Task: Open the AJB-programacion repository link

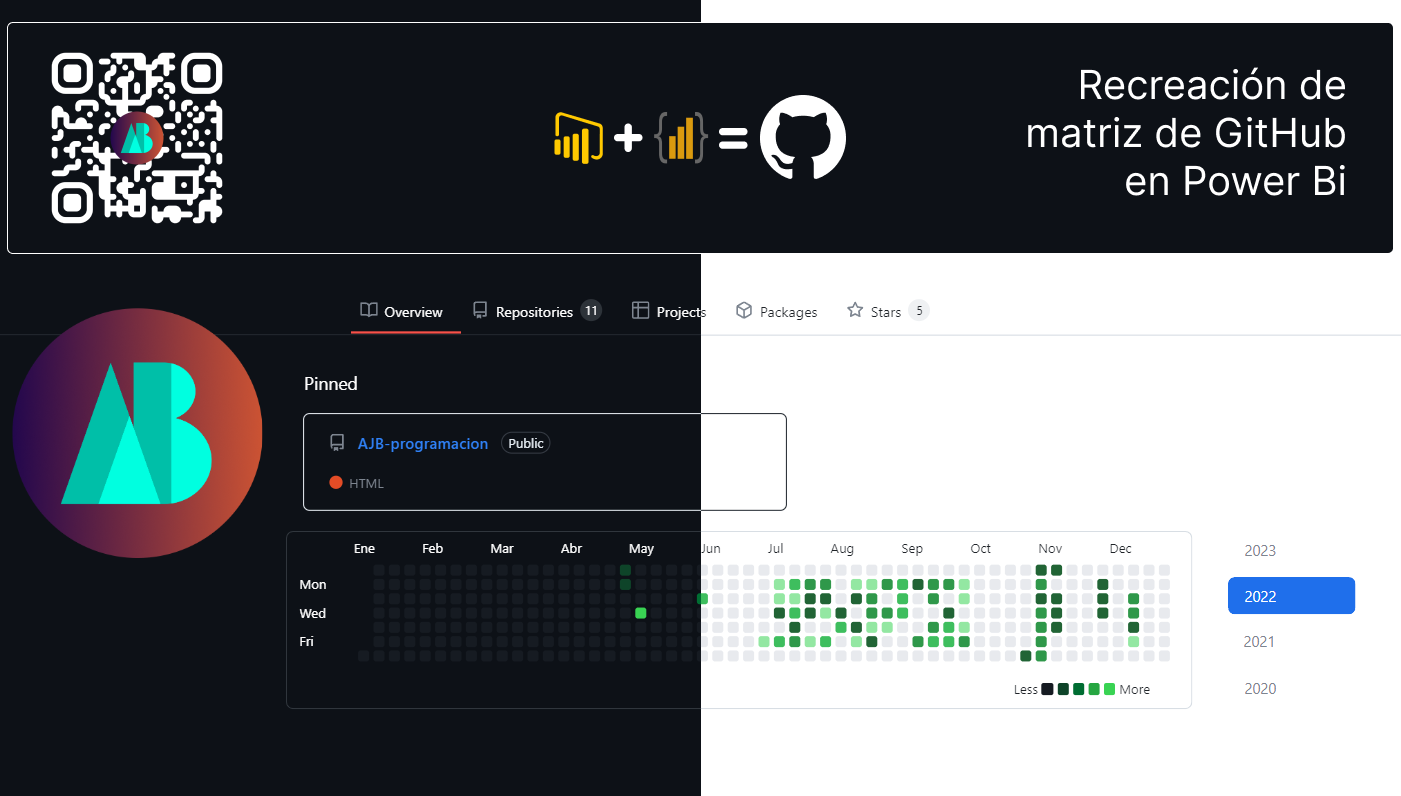Action: click(423, 443)
